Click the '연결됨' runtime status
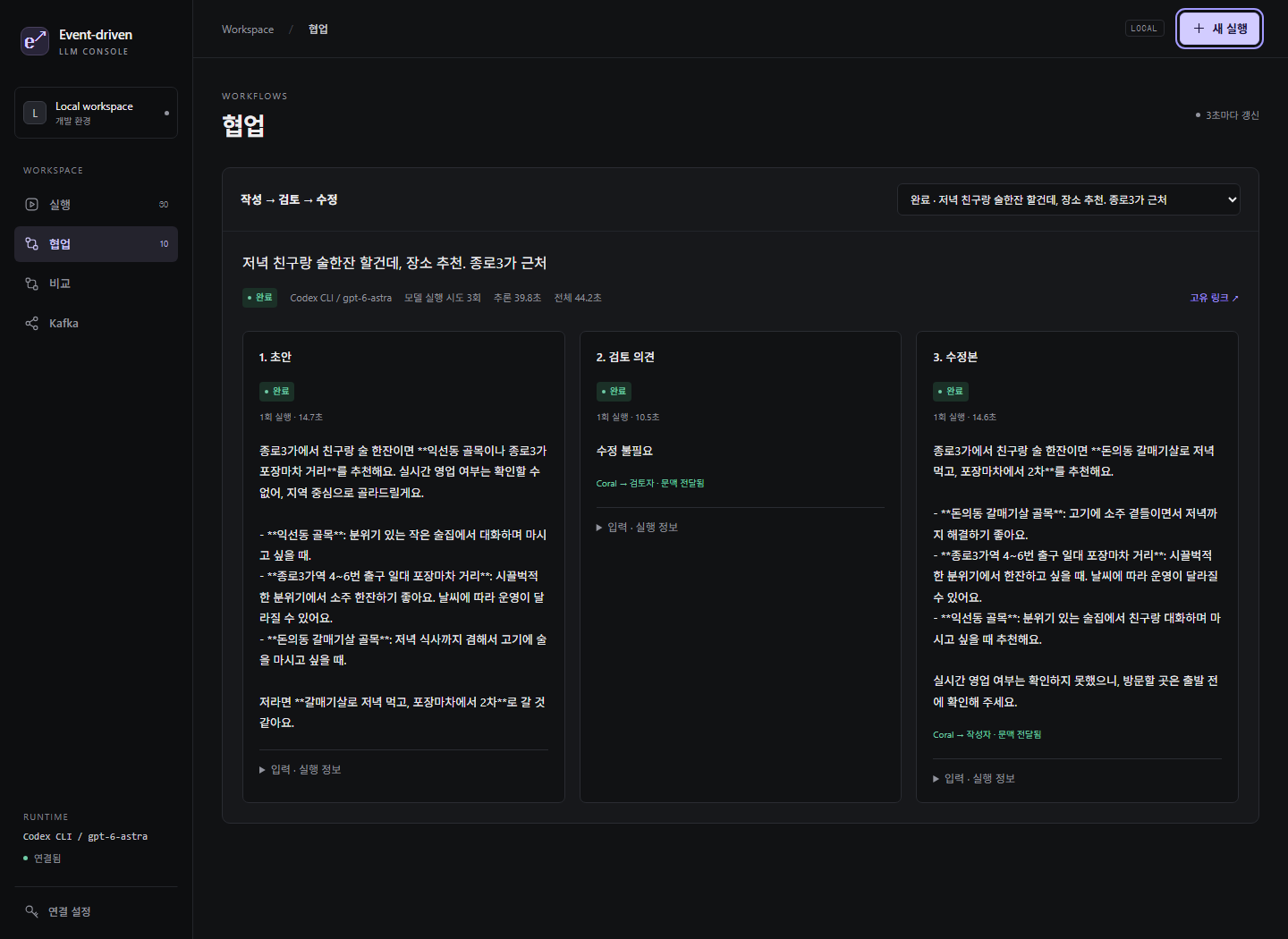The height and width of the screenshot is (939, 1288). [x=42, y=859]
